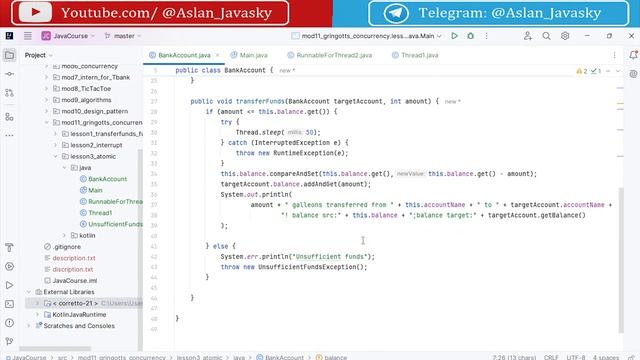Open the Run tool window

click(9, 285)
